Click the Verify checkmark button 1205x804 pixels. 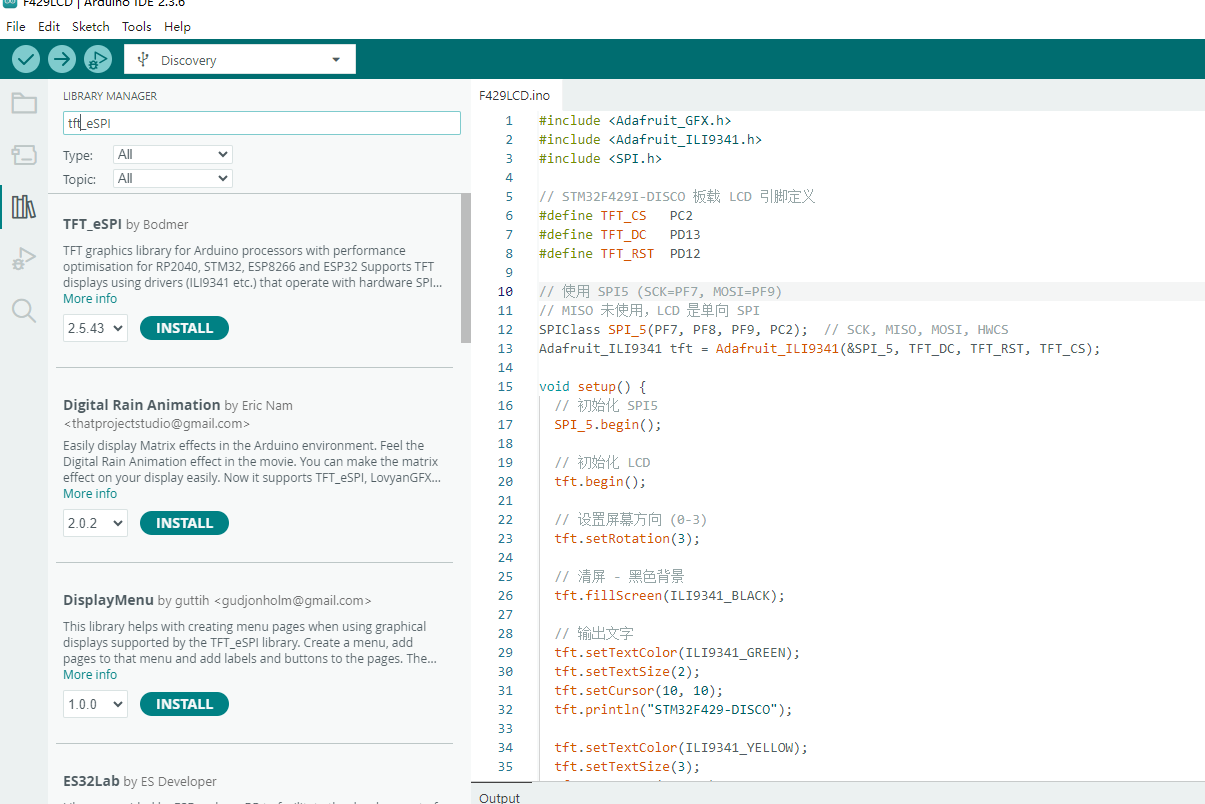26,60
